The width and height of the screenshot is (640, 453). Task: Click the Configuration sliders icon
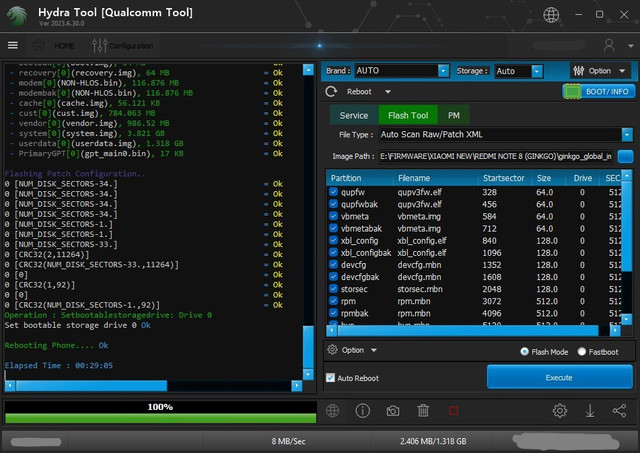(100, 46)
